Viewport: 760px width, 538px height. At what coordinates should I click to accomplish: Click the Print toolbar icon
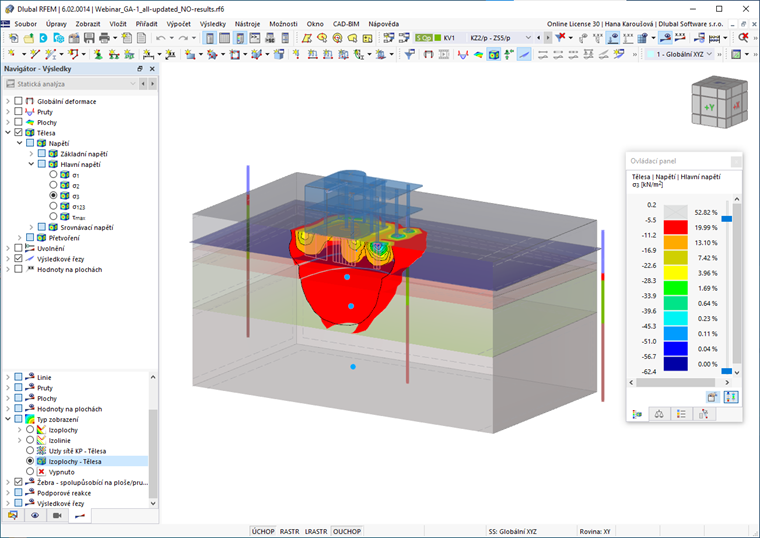(x=104, y=38)
